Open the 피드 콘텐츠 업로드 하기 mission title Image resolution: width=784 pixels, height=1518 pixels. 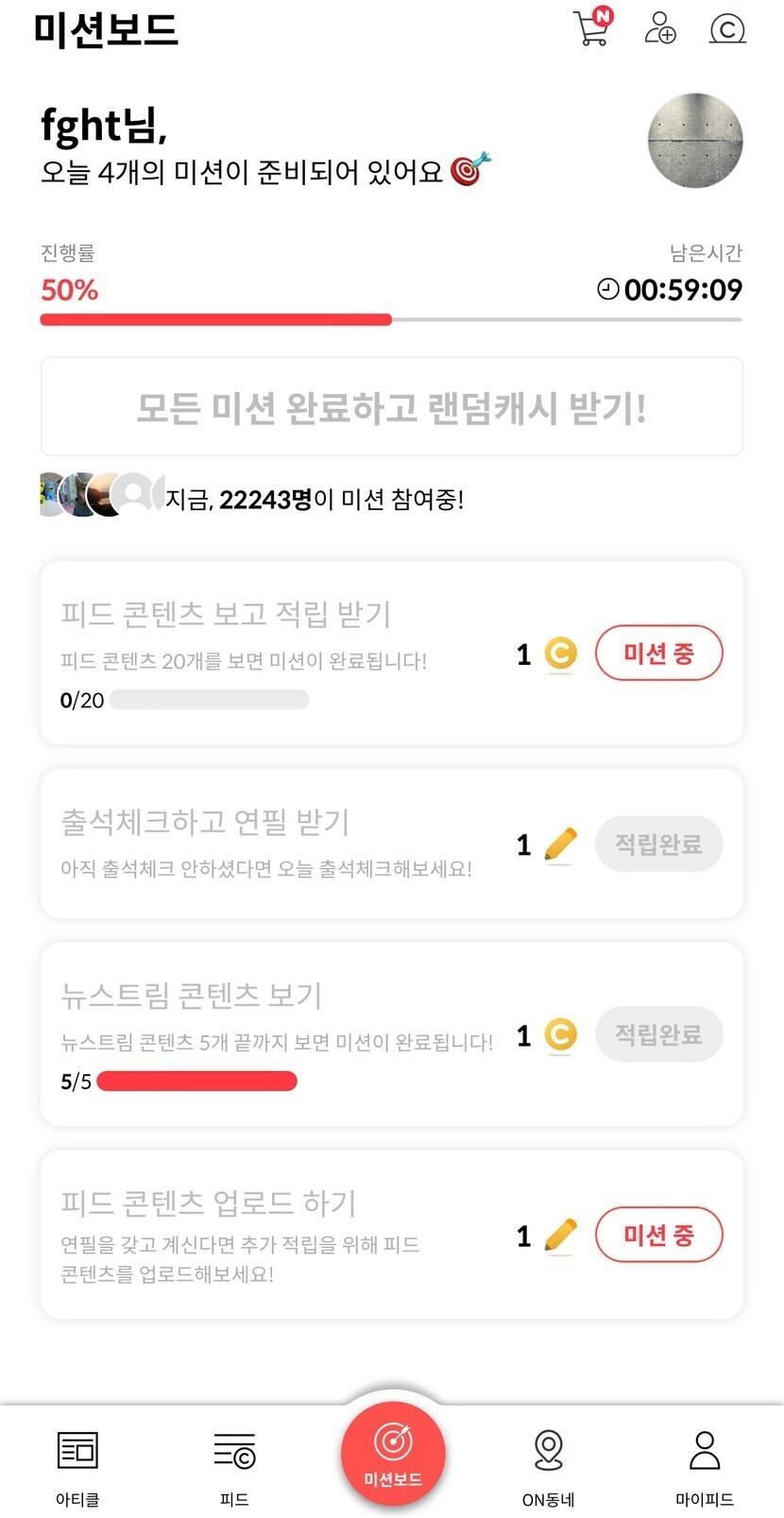point(209,1202)
